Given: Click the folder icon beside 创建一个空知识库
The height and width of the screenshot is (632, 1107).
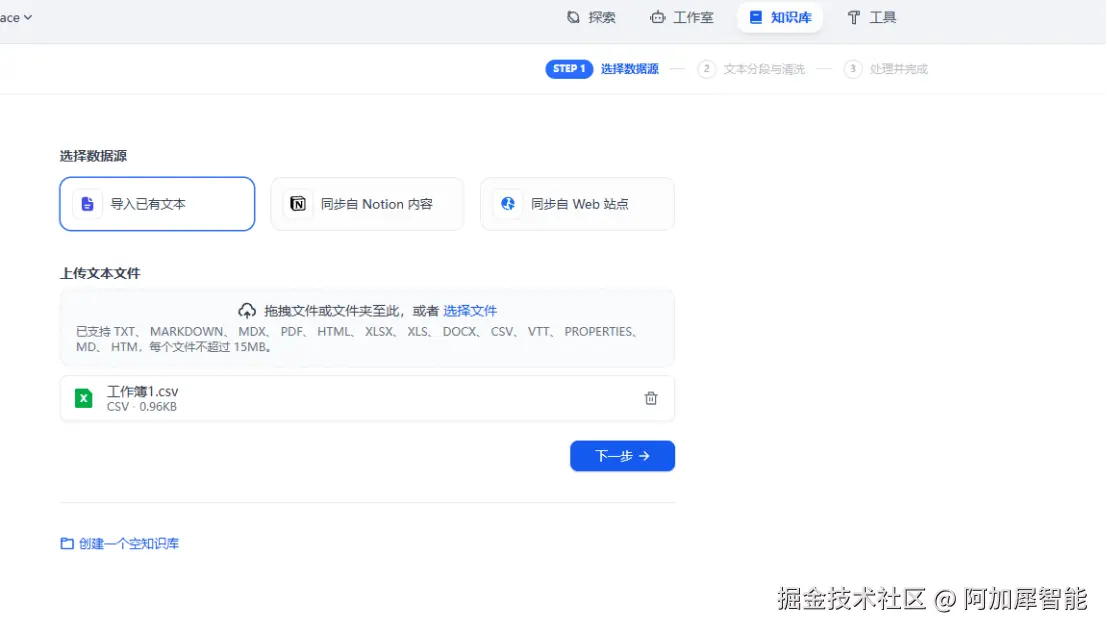Looking at the screenshot, I should tap(67, 544).
